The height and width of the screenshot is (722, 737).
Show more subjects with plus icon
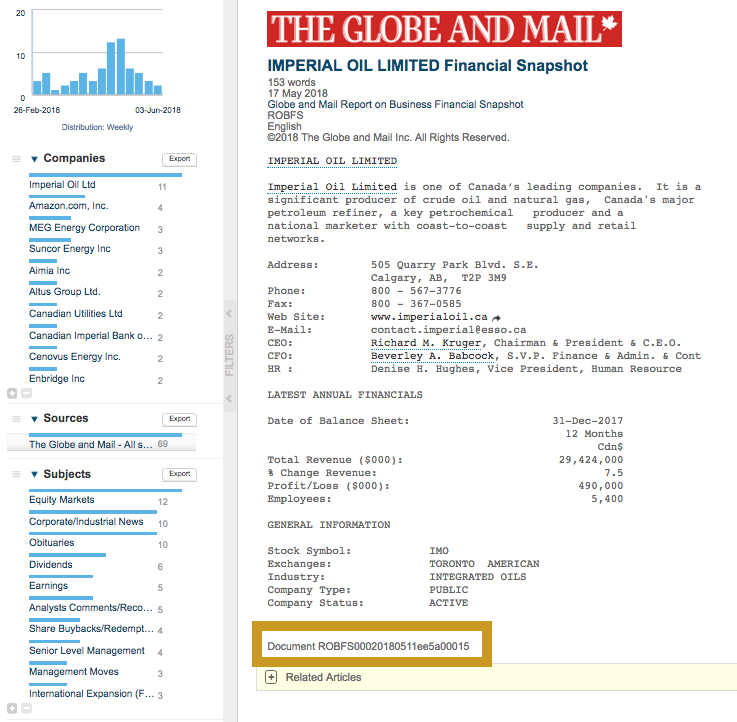pyautogui.click(x=12, y=708)
